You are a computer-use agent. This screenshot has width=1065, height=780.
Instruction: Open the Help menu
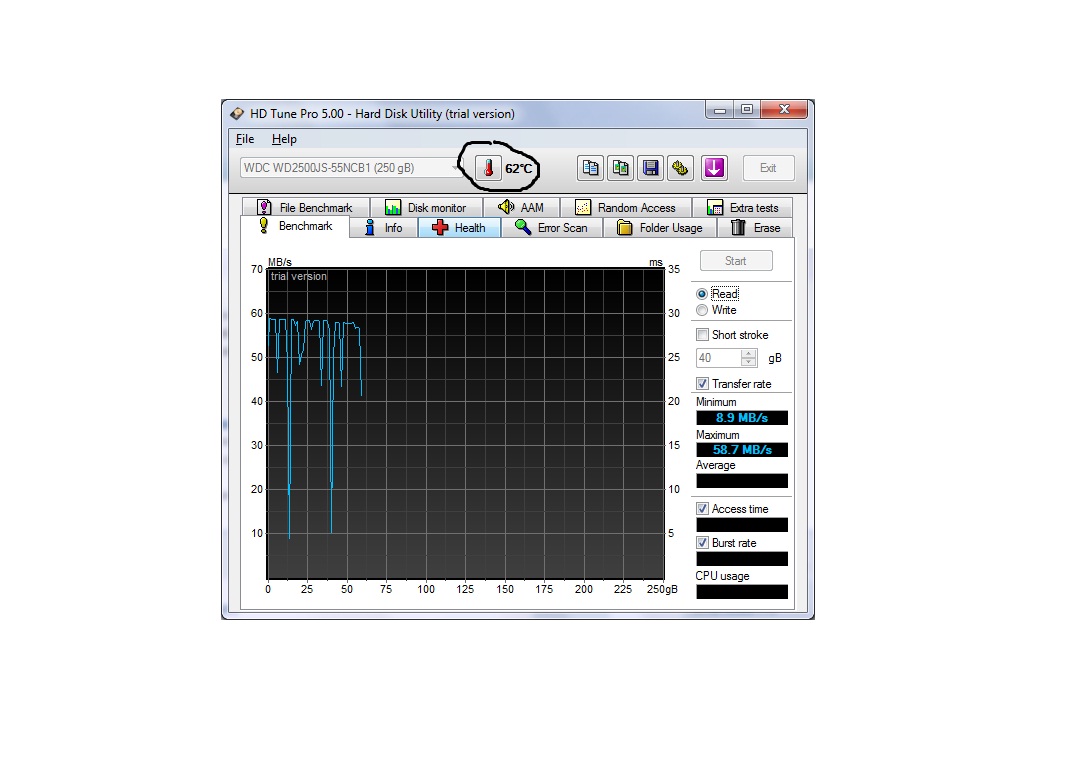(x=284, y=139)
